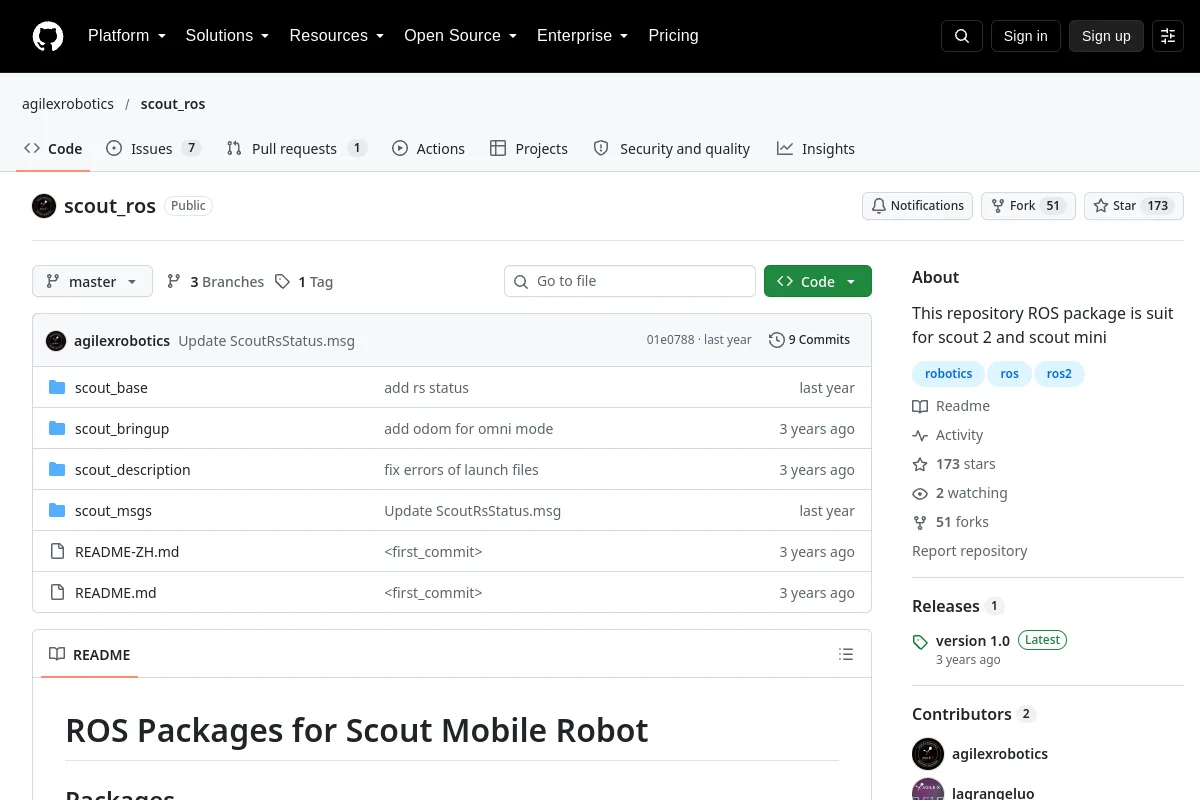
Task: Click tag icon next to version 1.0
Action: pos(920,641)
